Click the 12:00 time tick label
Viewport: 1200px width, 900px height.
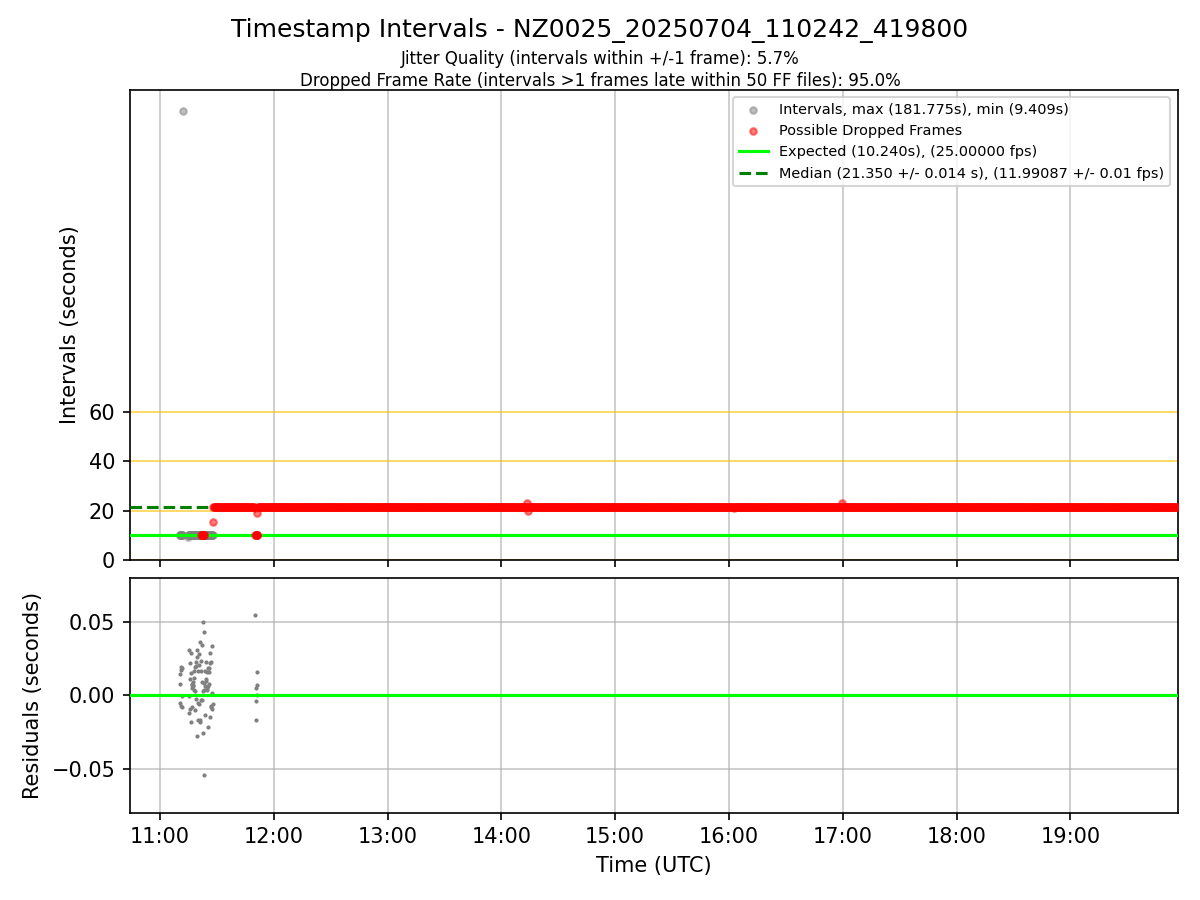(274, 836)
